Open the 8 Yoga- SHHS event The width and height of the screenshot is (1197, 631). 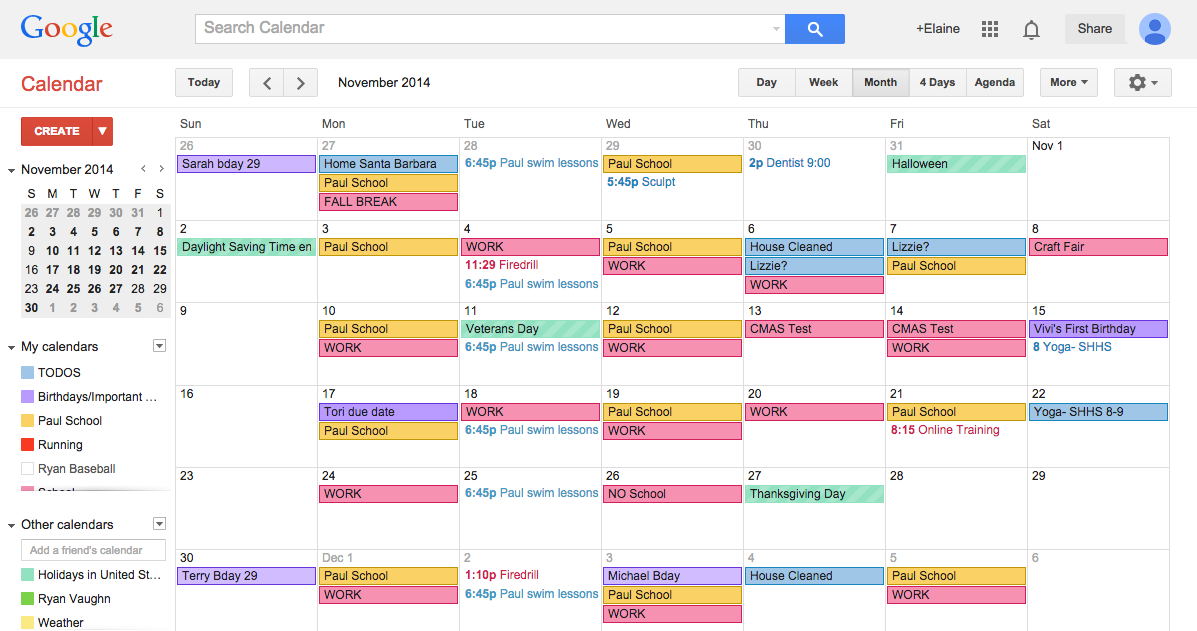tap(1072, 346)
